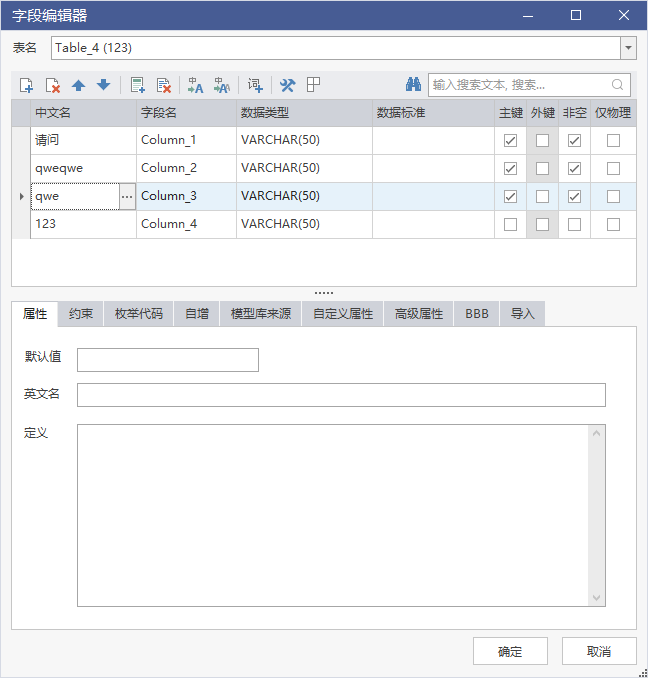Switch to the 枚举代码 tab
648x678 pixels.
pyautogui.click(x=139, y=314)
